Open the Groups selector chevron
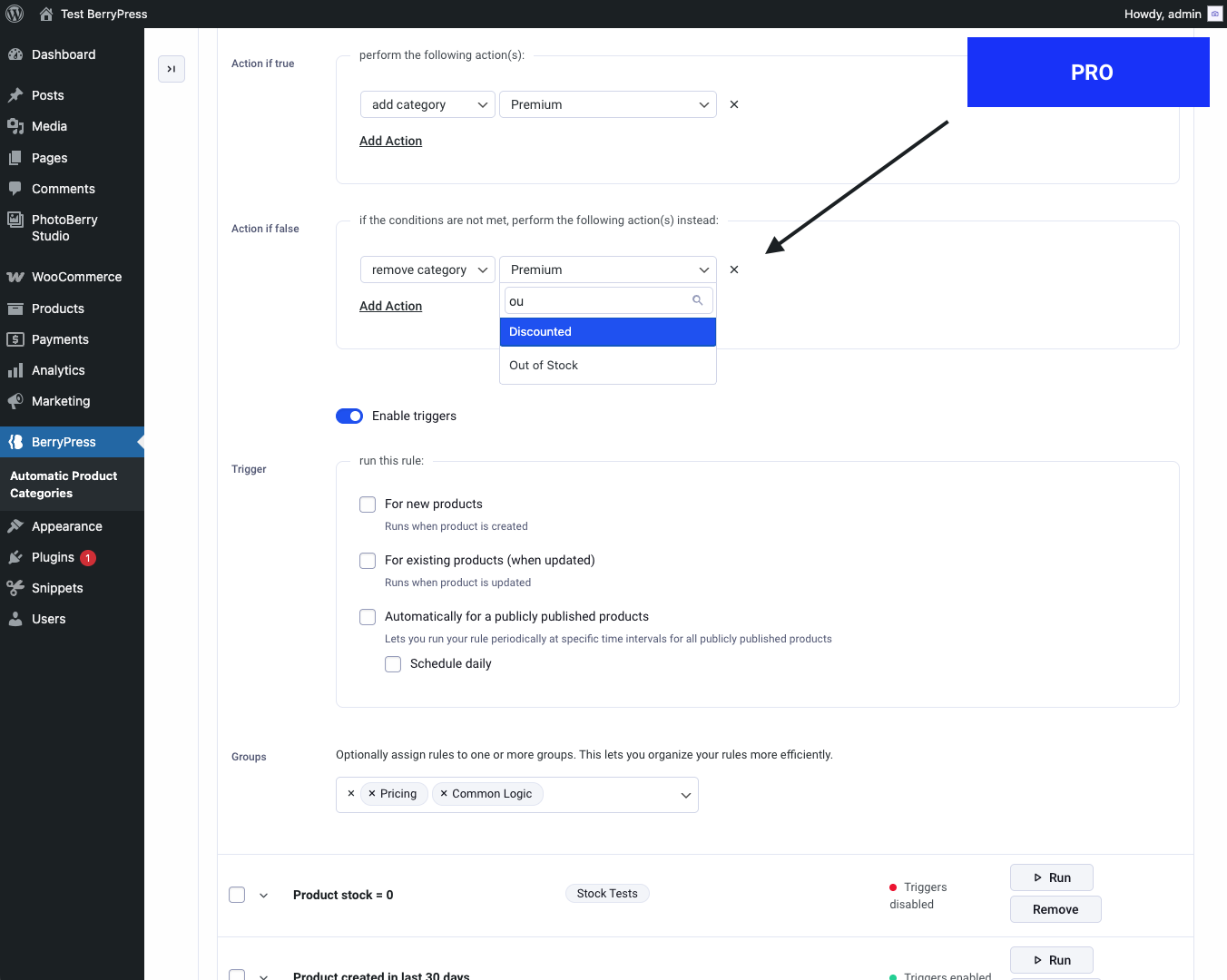The width and height of the screenshot is (1227, 980). tap(686, 795)
